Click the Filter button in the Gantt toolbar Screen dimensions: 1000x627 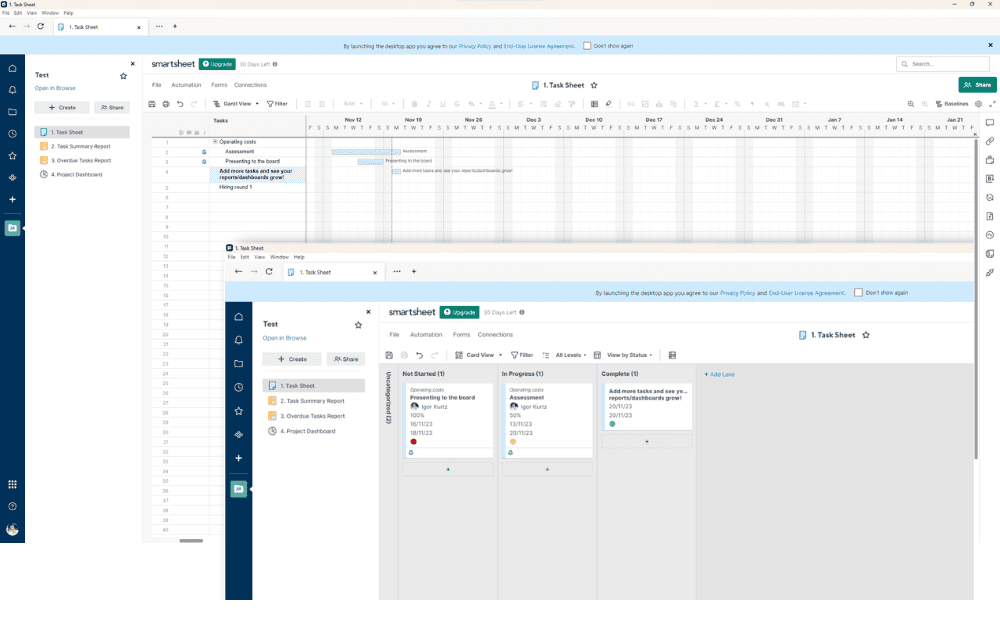coord(277,104)
